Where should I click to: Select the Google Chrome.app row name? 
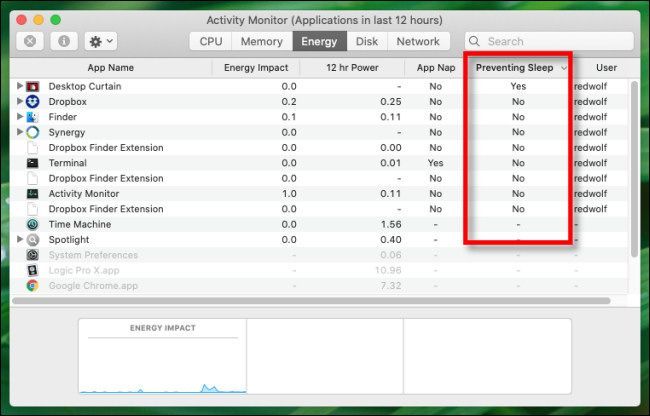[93, 285]
